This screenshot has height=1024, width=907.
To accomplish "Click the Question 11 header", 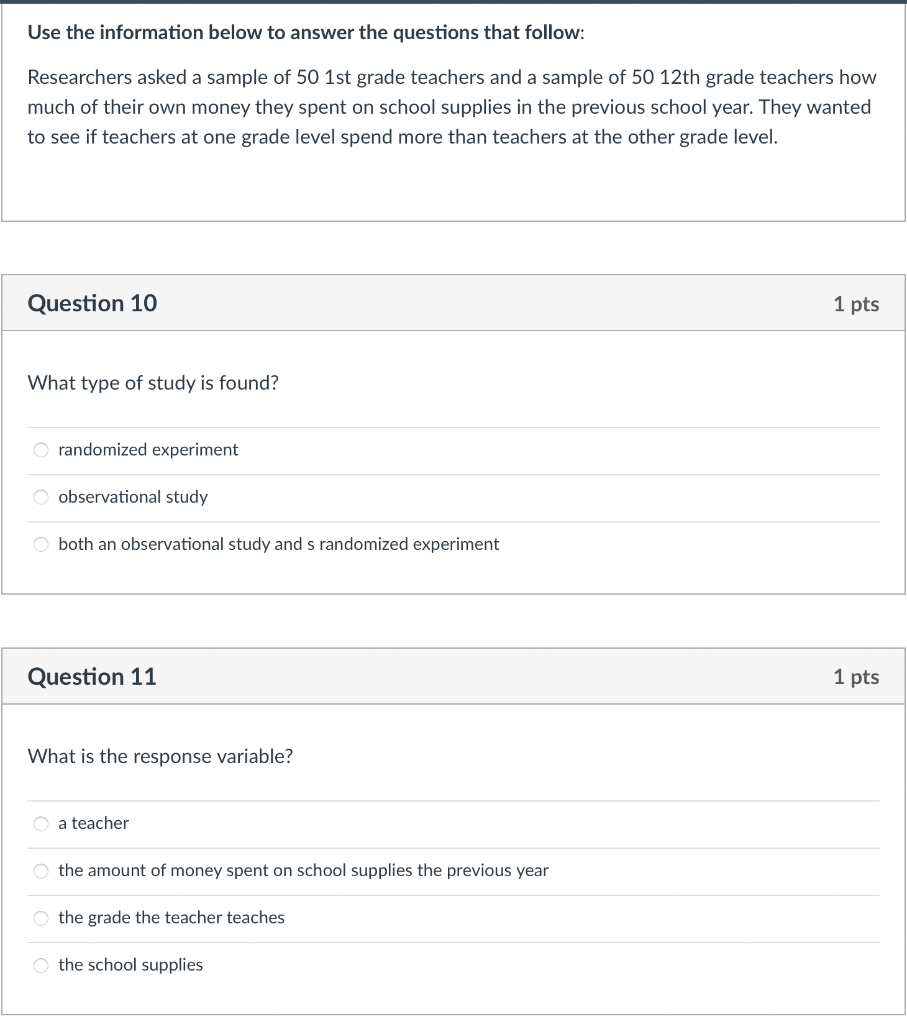I will tap(92, 676).
